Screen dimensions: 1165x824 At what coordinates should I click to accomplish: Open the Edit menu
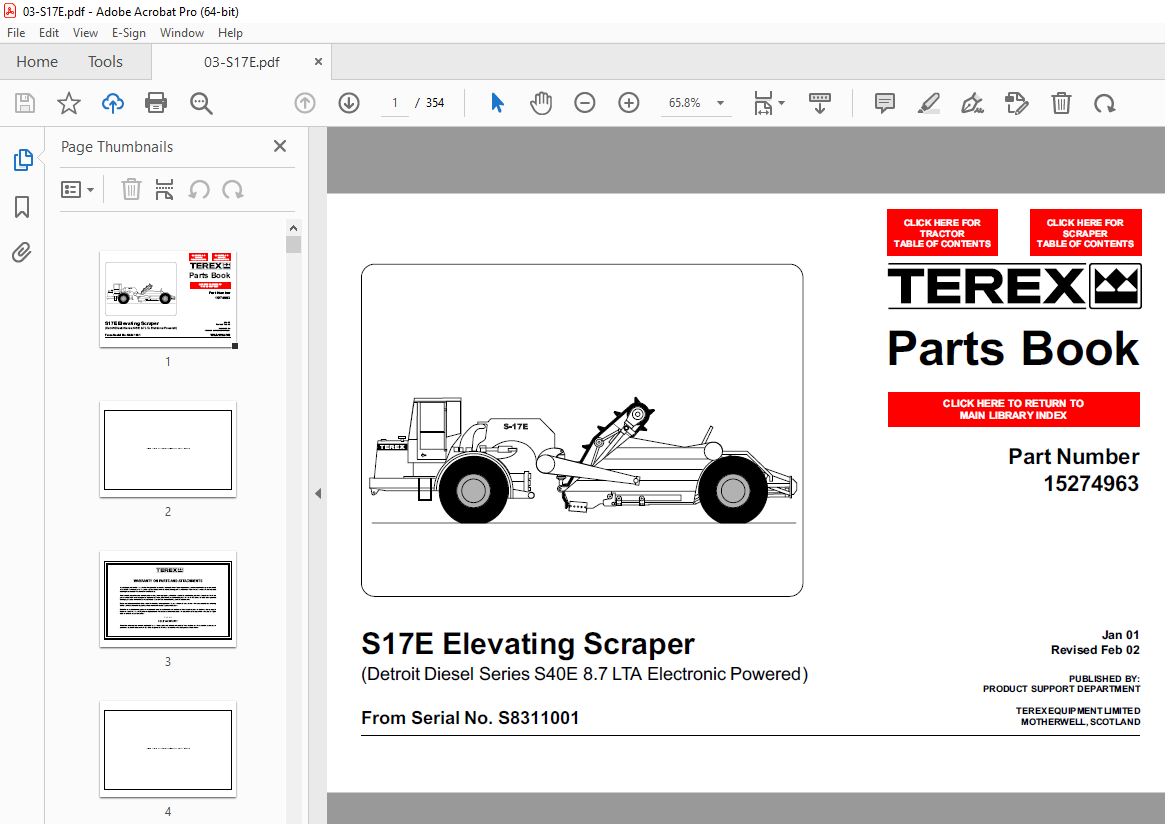49,33
